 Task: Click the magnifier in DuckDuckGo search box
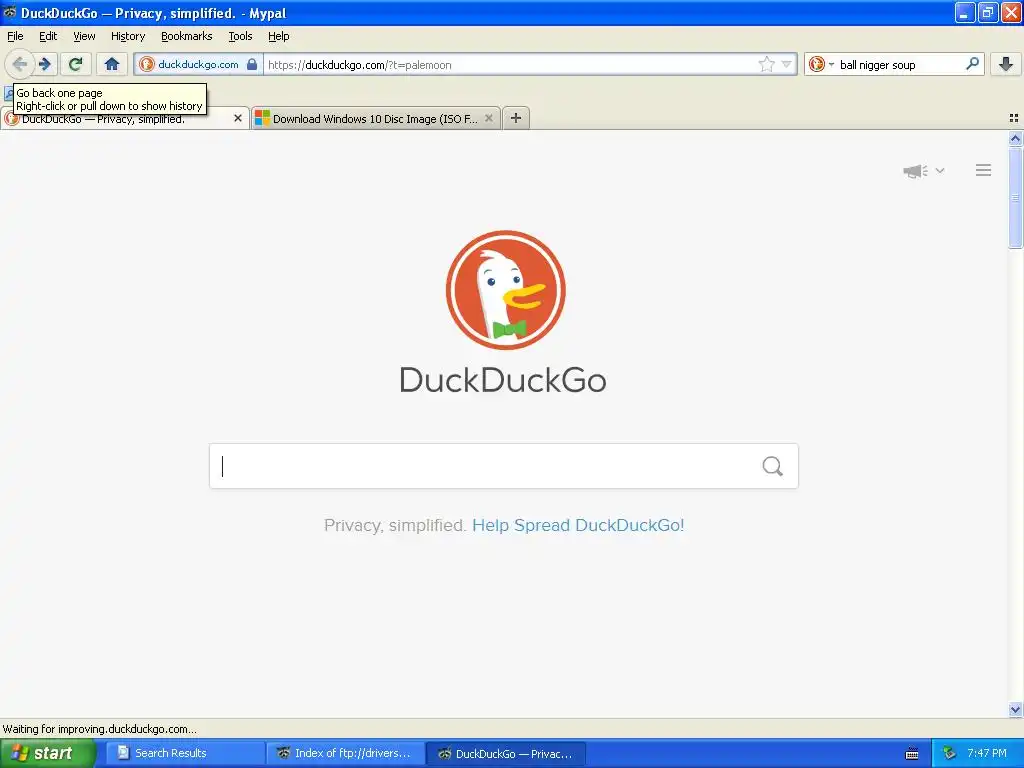pyautogui.click(x=773, y=466)
